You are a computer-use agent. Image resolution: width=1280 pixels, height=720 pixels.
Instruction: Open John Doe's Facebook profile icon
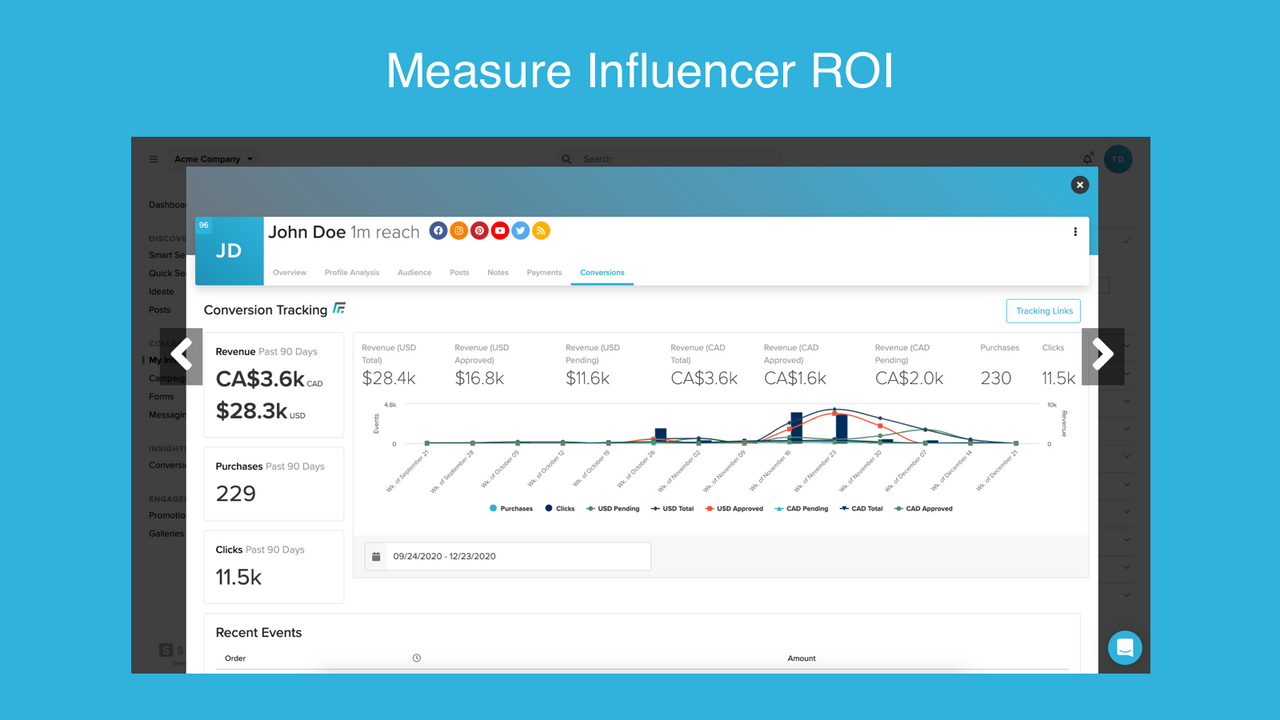coord(438,230)
